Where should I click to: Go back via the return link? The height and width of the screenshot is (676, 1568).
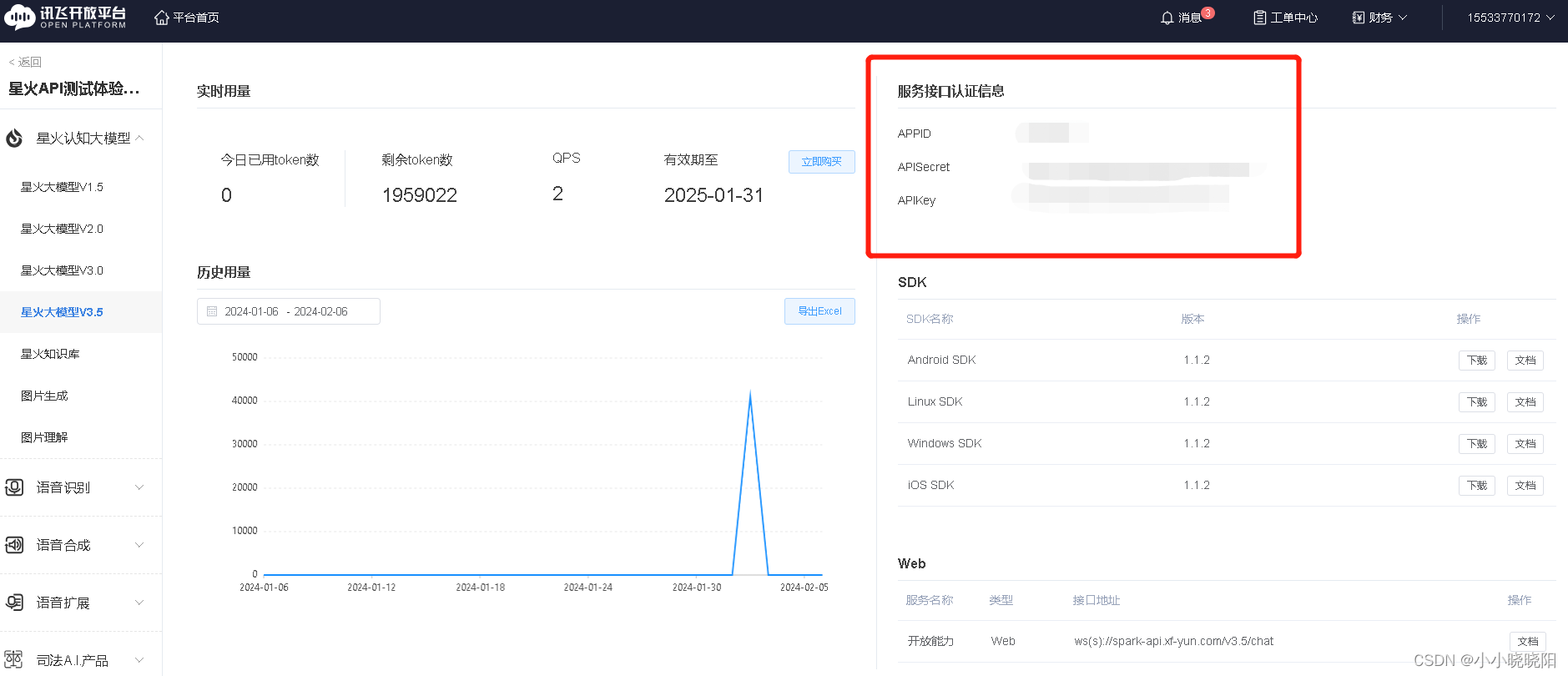coord(25,62)
